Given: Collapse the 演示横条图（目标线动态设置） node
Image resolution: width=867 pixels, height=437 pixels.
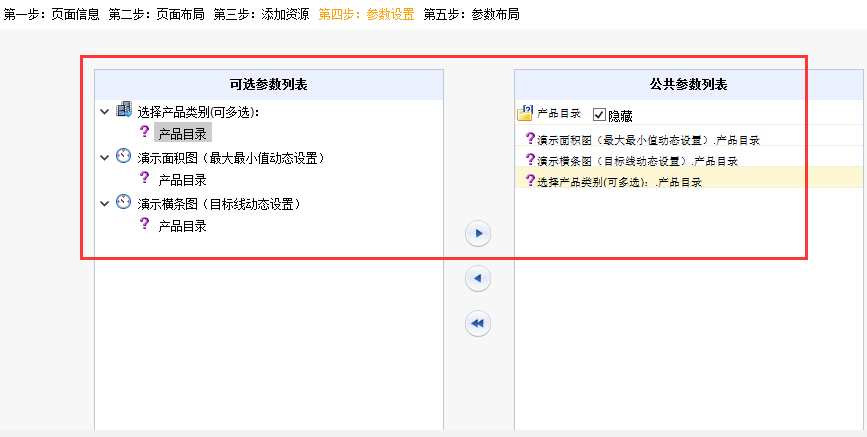Looking at the screenshot, I should click(x=105, y=204).
